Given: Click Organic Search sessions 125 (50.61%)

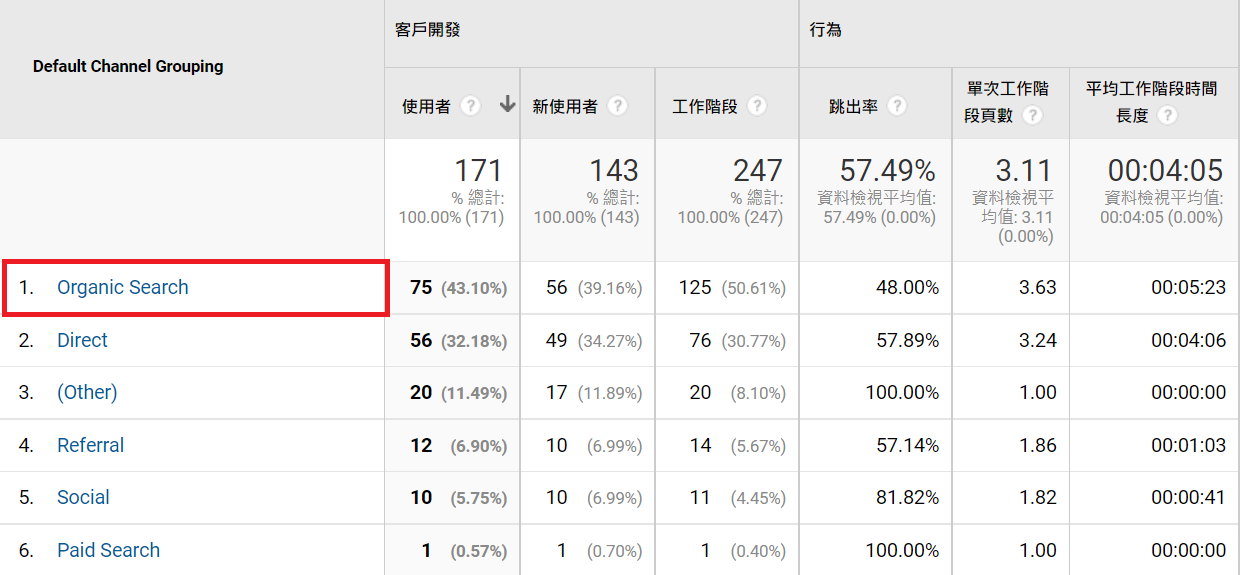Looking at the screenshot, I should pos(732,288).
